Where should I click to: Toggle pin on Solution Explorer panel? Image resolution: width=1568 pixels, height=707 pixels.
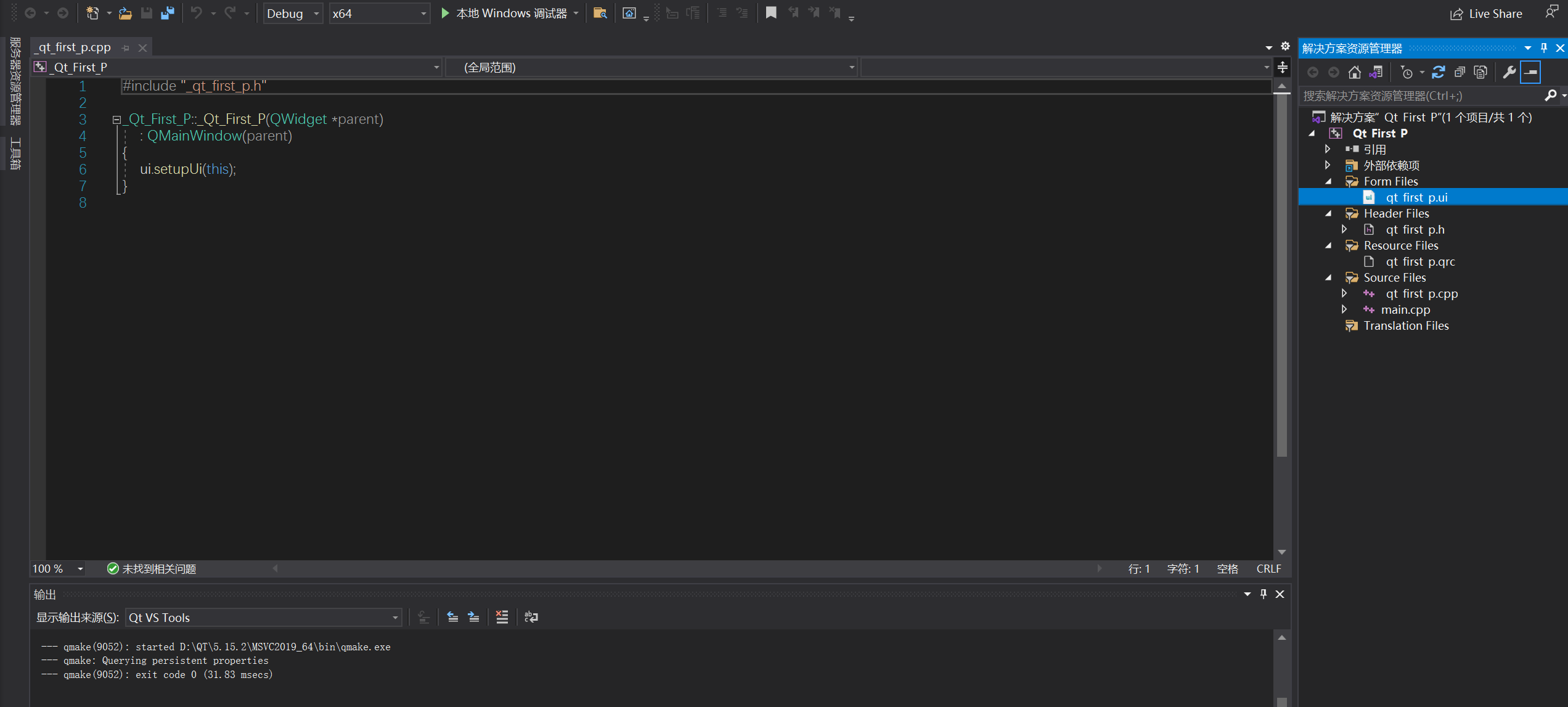click(x=1544, y=48)
